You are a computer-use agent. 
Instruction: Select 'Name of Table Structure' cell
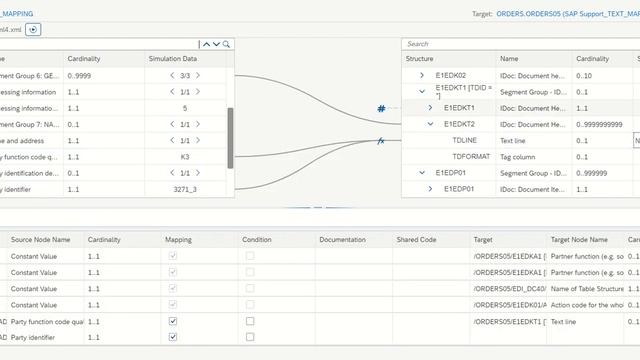click(585, 289)
